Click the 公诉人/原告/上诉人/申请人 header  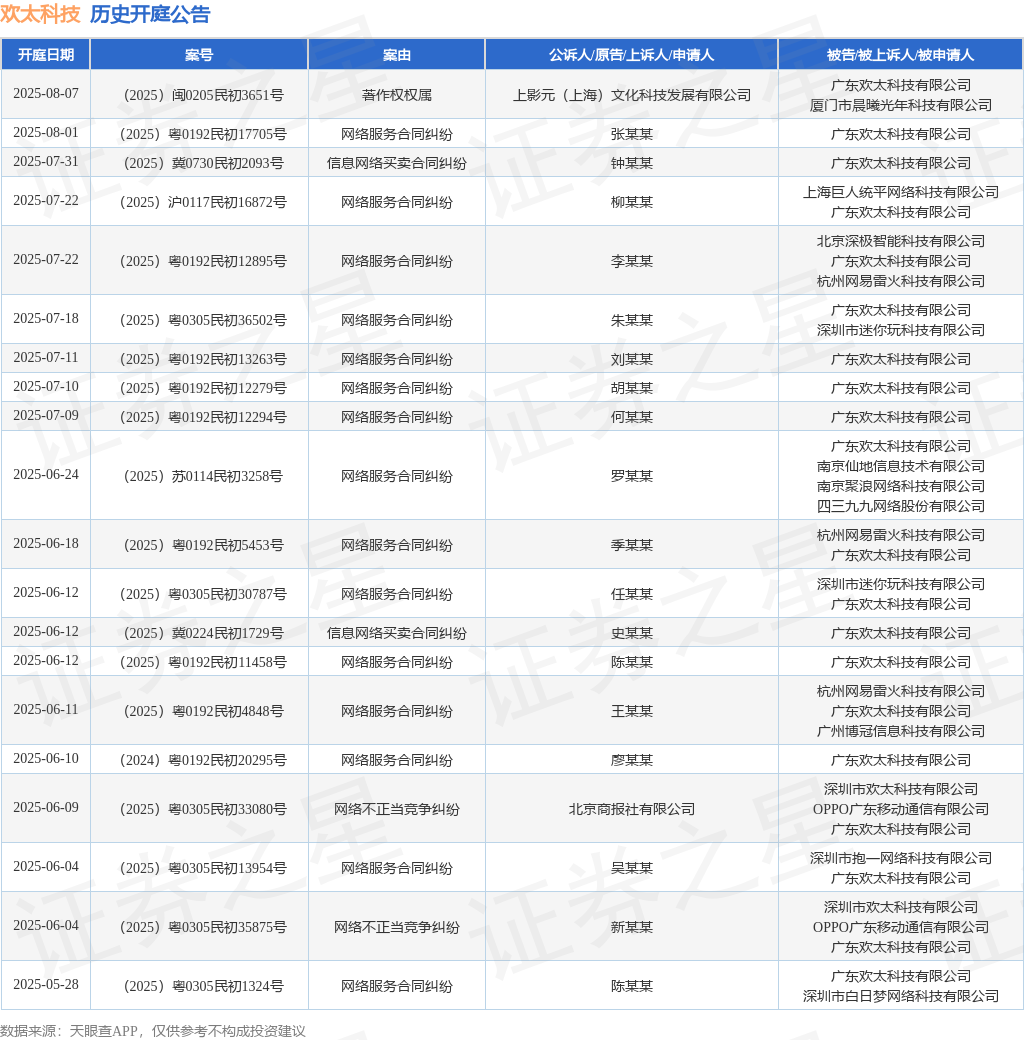click(x=631, y=54)
